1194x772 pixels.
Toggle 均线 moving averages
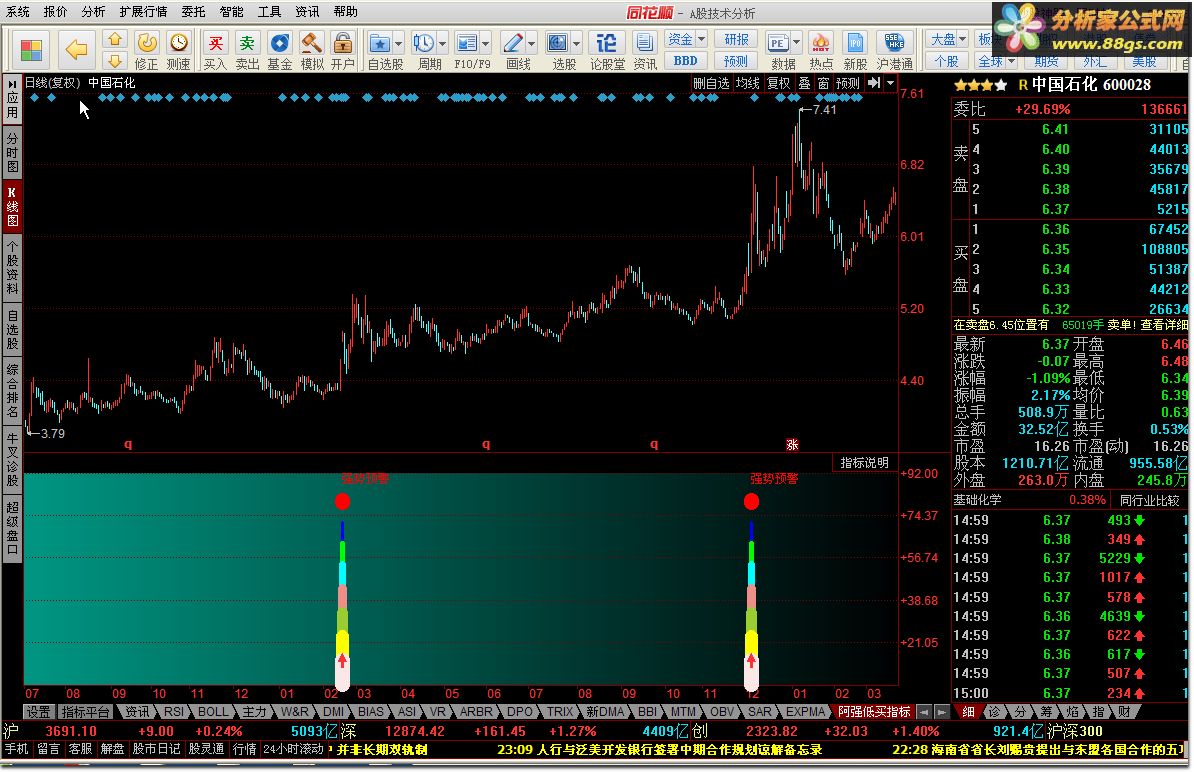(x=748, y=83)
